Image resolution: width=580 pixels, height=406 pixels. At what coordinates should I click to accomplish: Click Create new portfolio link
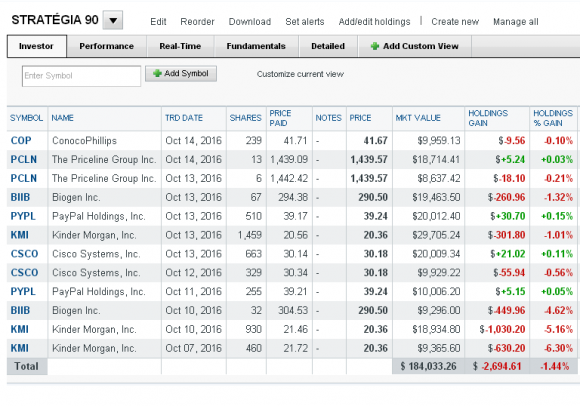click(455, 22)
